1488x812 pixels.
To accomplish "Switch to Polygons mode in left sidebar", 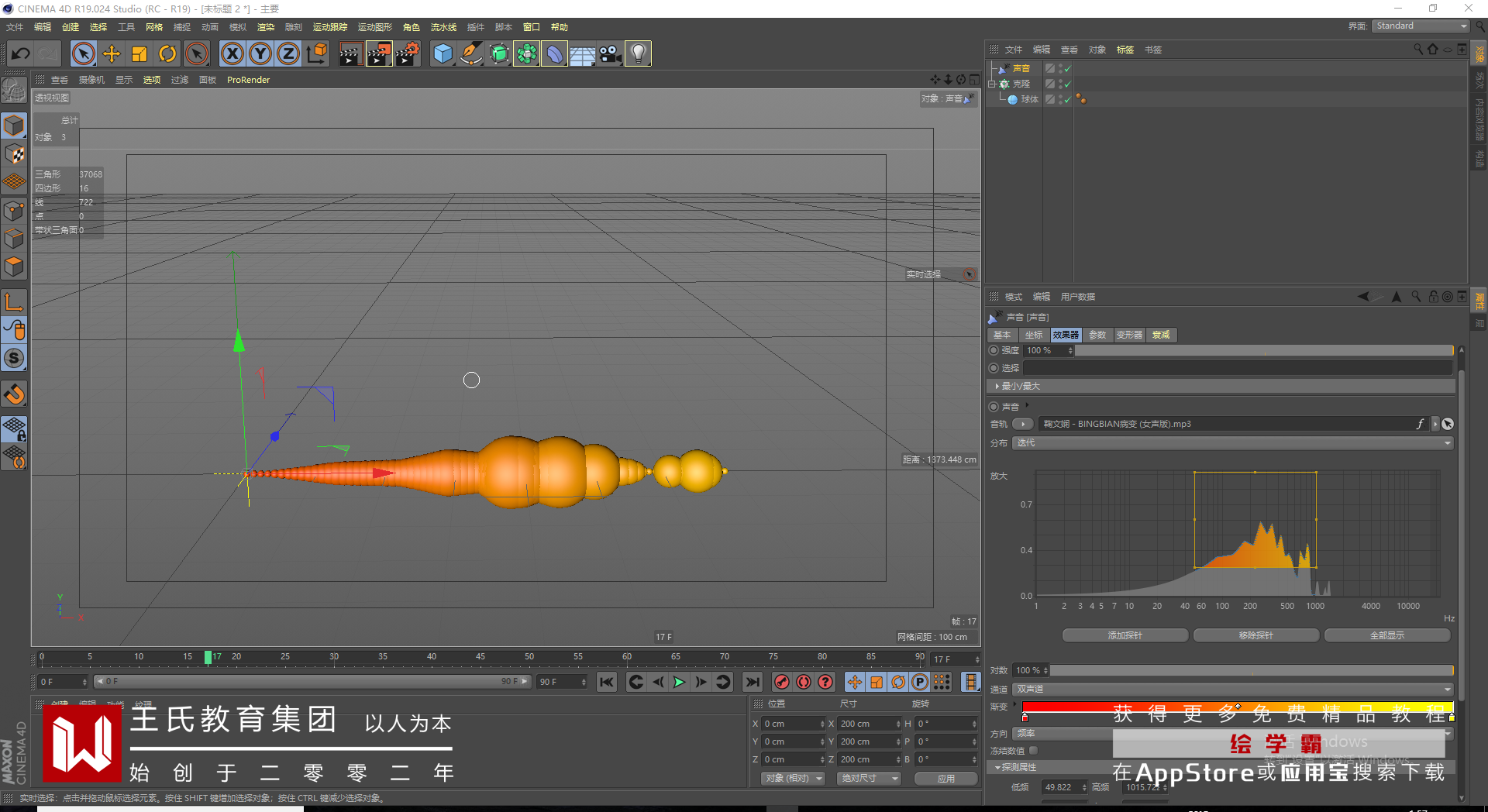I will pyautogui.click(x=14, y=267).
